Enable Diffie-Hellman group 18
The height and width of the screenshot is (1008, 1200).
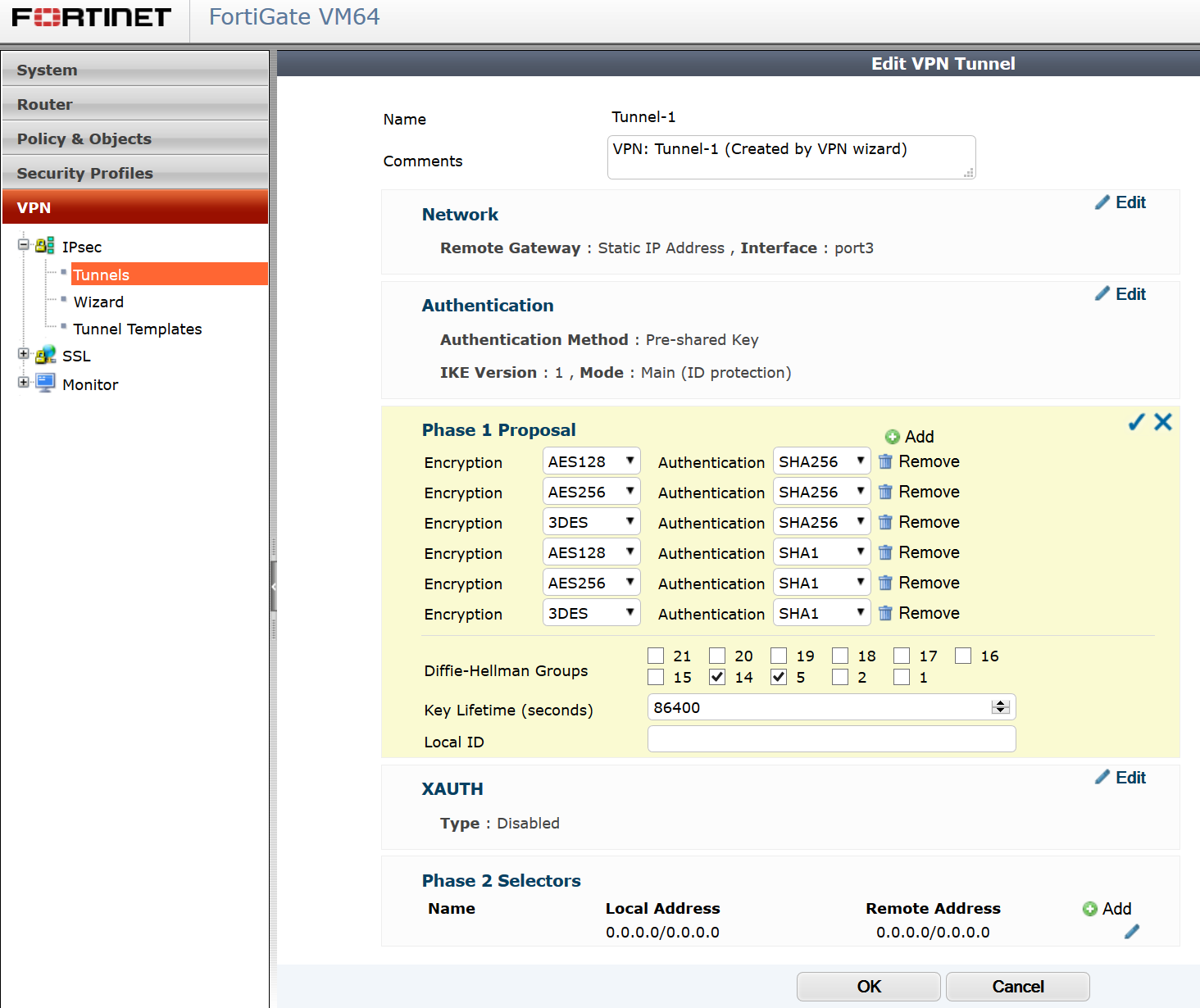click(840, 656)
